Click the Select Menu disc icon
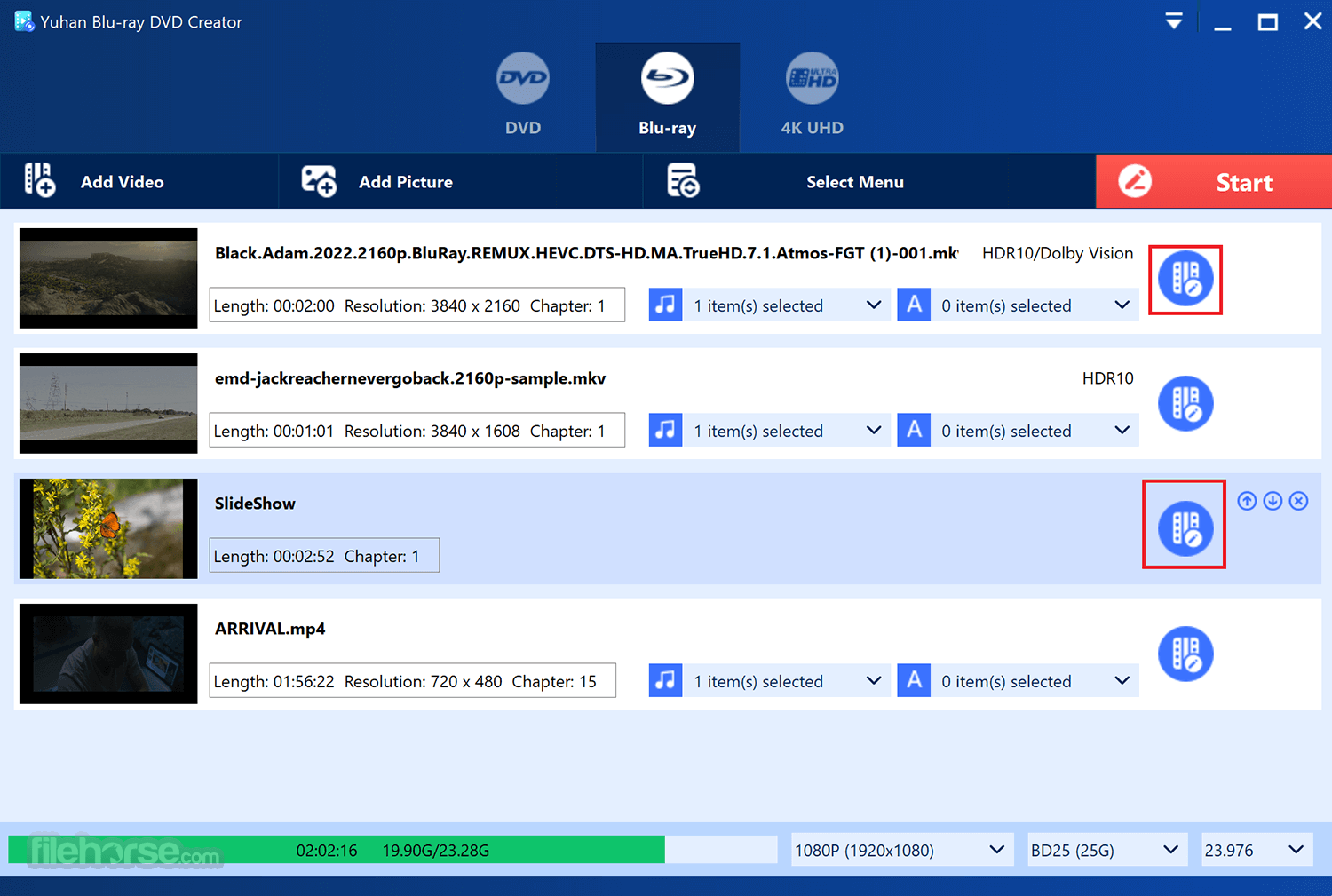Screen dimensions: 1332x896 pos(683,180)
